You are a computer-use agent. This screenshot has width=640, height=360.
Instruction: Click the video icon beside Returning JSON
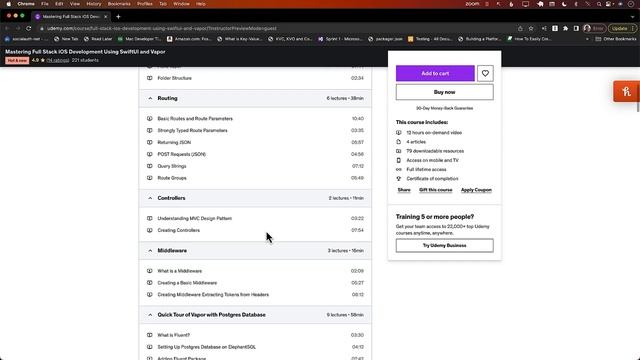[150, 142]
